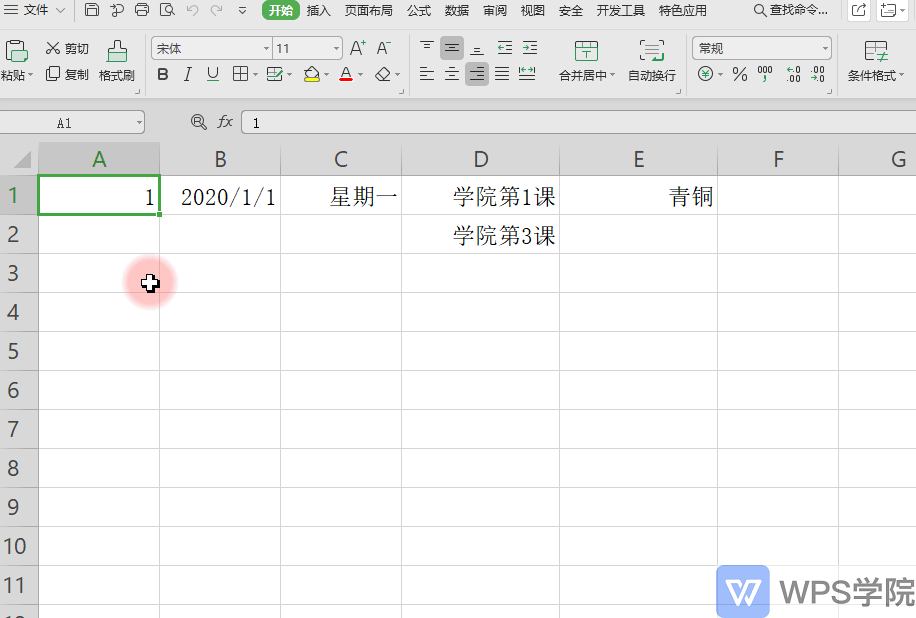Image resolution: width=916 pixels, height=618 pixels.
Task: Click the Borders grid icon
Action: coord(240,74)
